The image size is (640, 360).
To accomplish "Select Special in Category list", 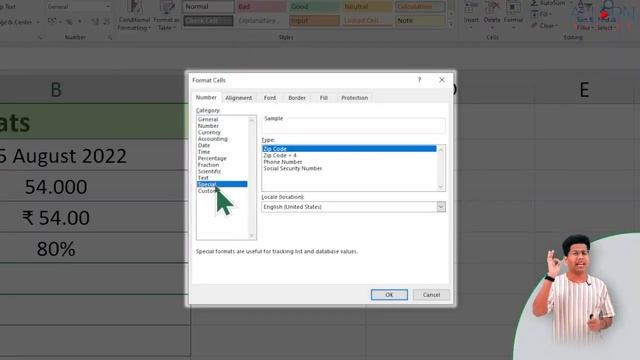I will tap(222, 184).
